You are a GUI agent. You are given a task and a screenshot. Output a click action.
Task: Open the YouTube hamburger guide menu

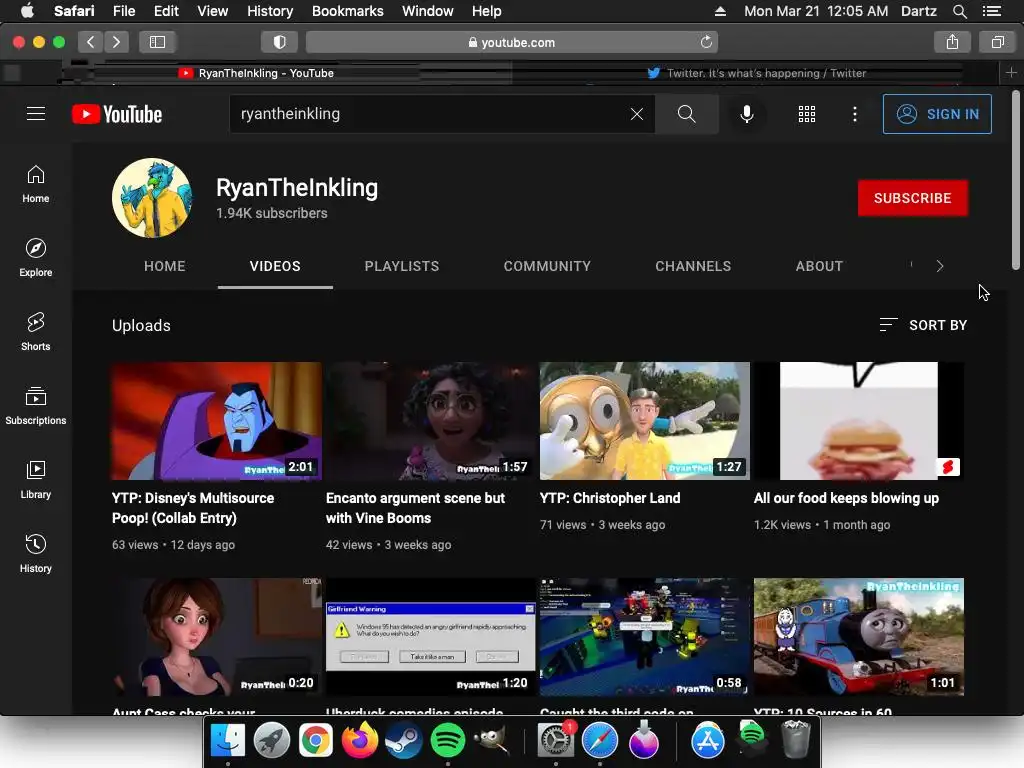tap(36, 114)
